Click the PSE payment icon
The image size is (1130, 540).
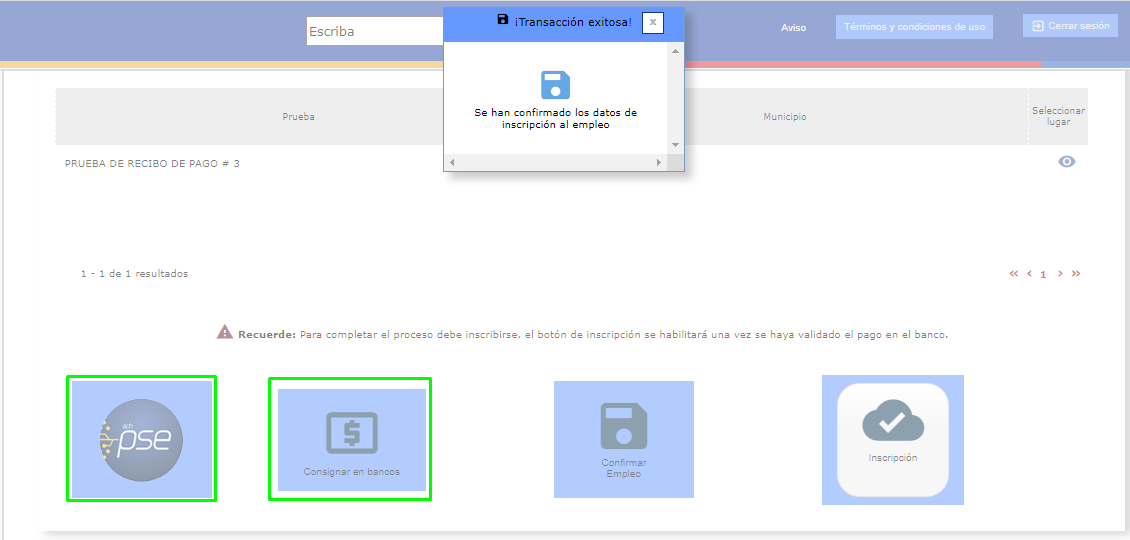coord(141,439)
